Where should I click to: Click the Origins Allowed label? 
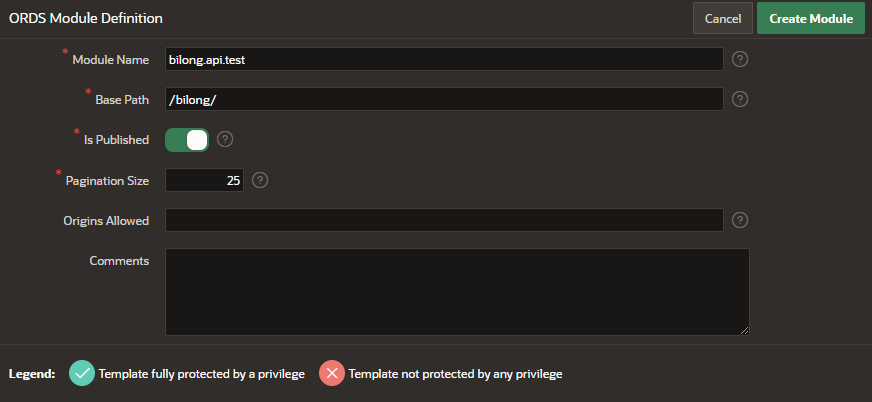(x=105, y=220)
